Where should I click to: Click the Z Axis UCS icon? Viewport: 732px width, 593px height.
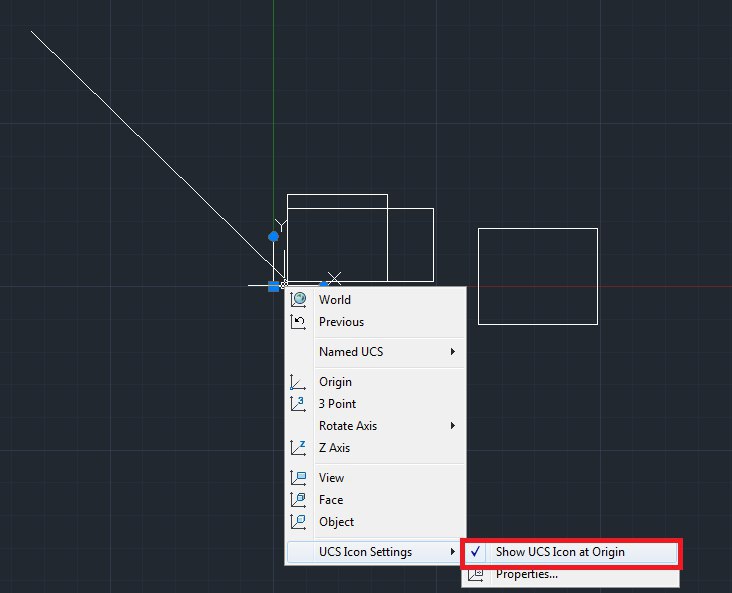coord(298,448)
